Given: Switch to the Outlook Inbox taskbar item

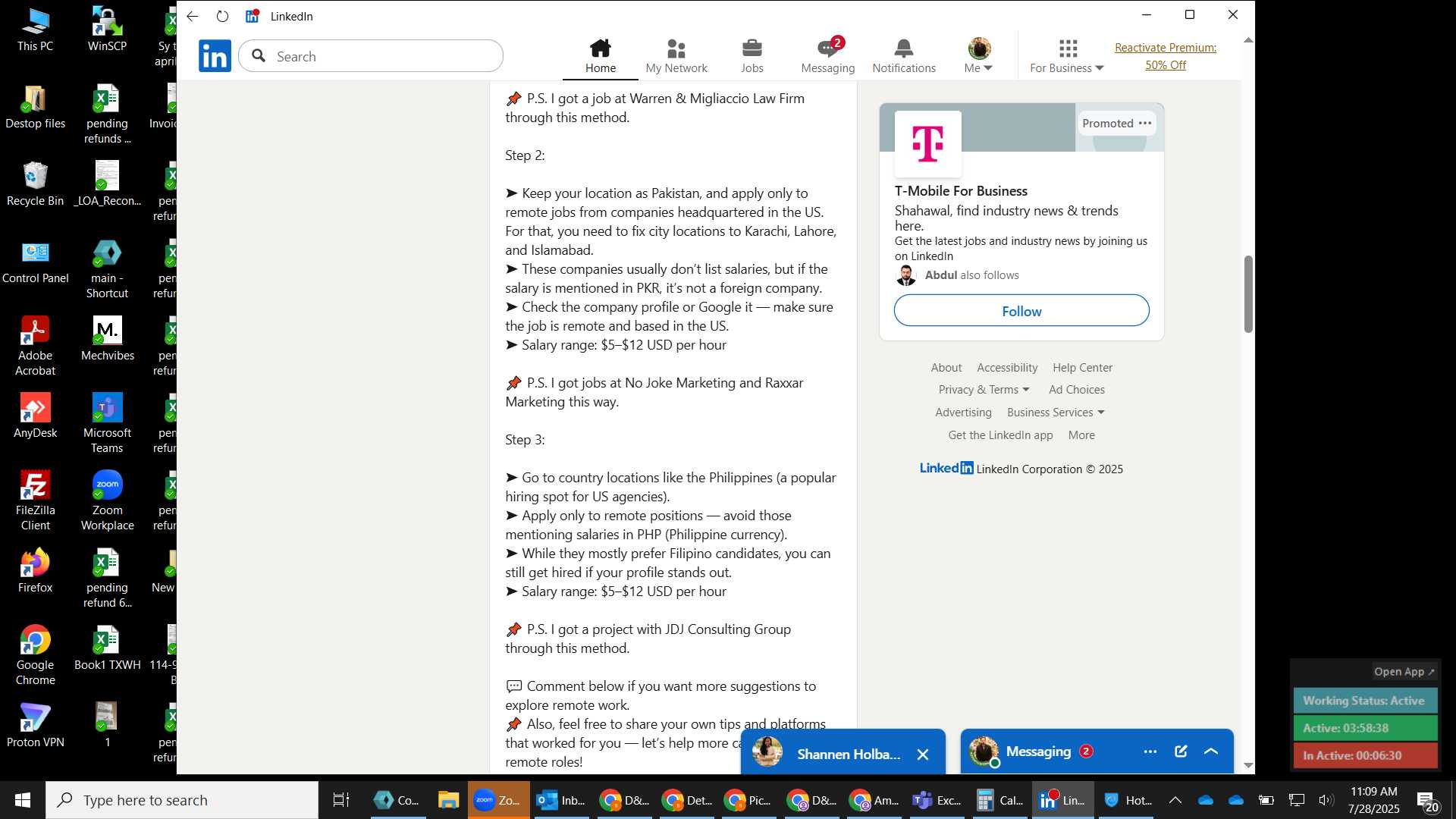Looking at the screenshot, I should click(x=560, y=800).
